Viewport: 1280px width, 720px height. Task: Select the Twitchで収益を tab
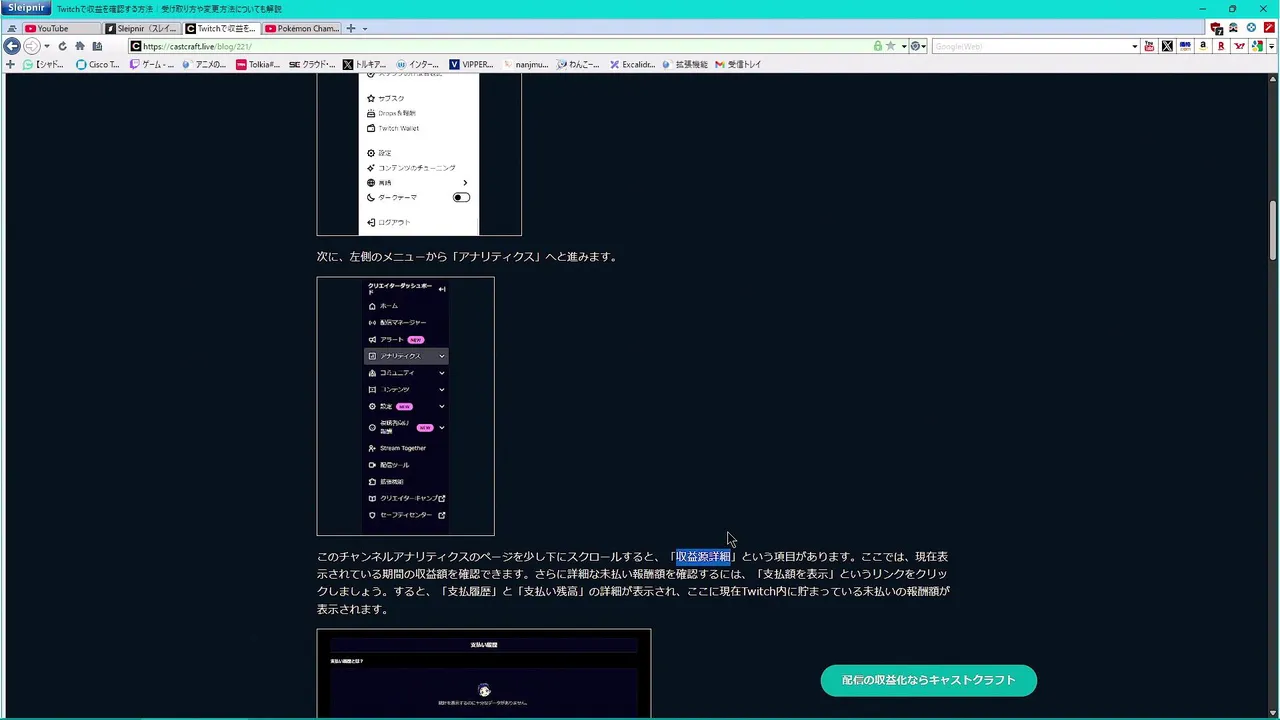click(x=222, y=28)
